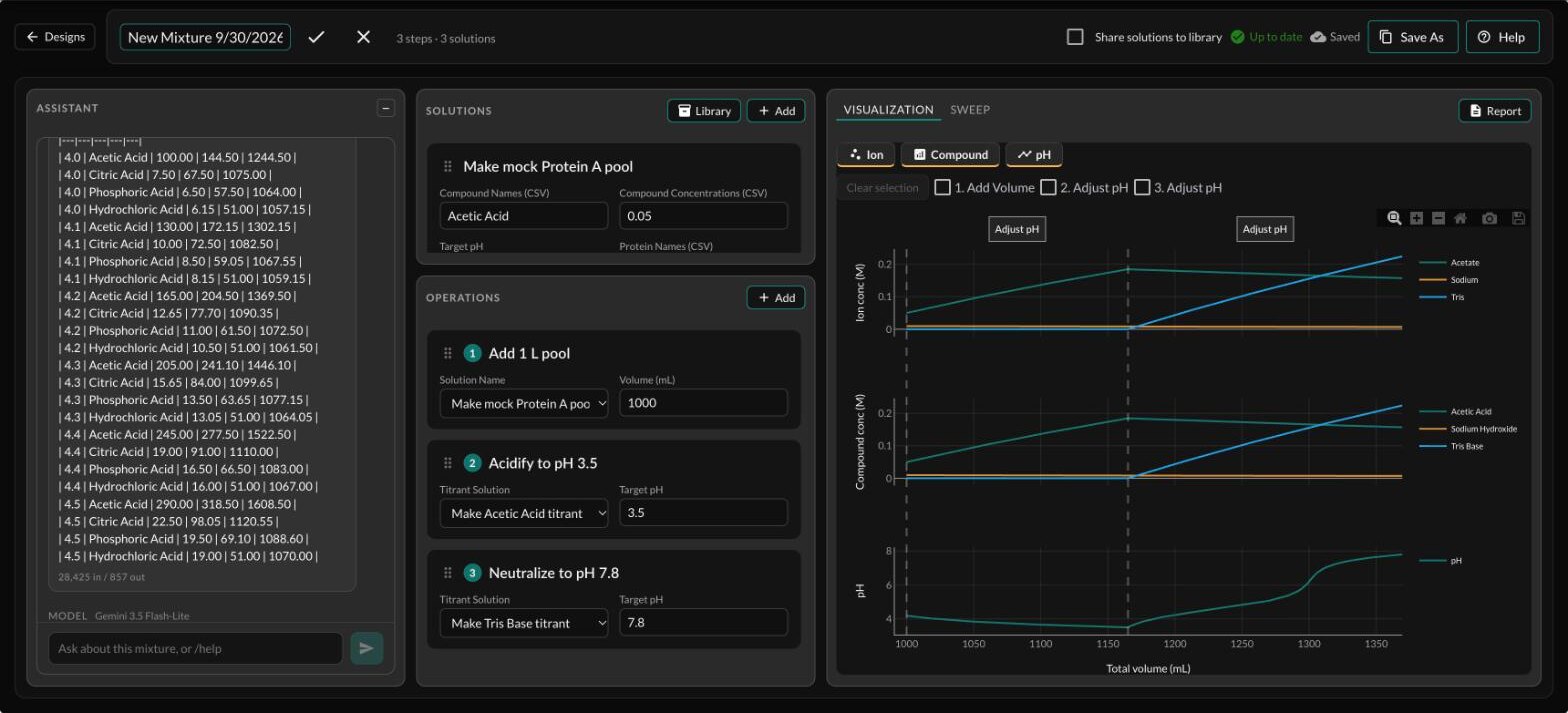
Task: Open Titrant Solution dropdown showing Tris Base titrant
Action: pos(524,623)
